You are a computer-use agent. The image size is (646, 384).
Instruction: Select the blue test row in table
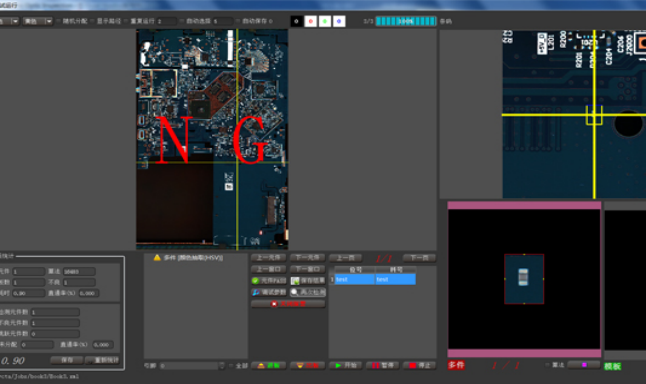(x=374, y=279)
